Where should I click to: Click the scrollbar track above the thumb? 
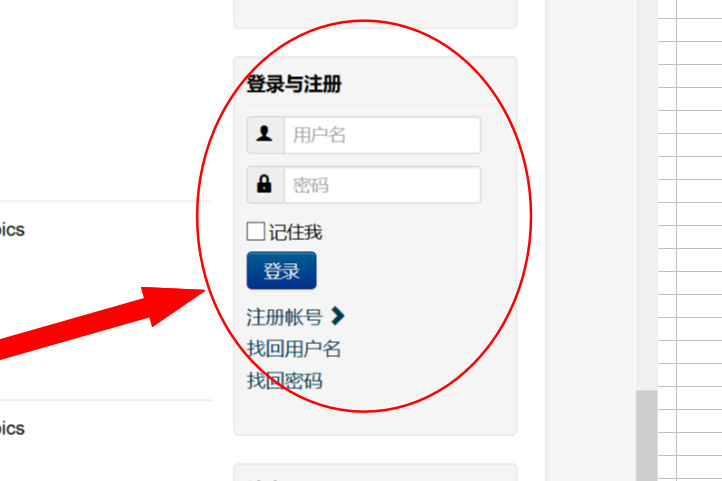tap(646, 195)
